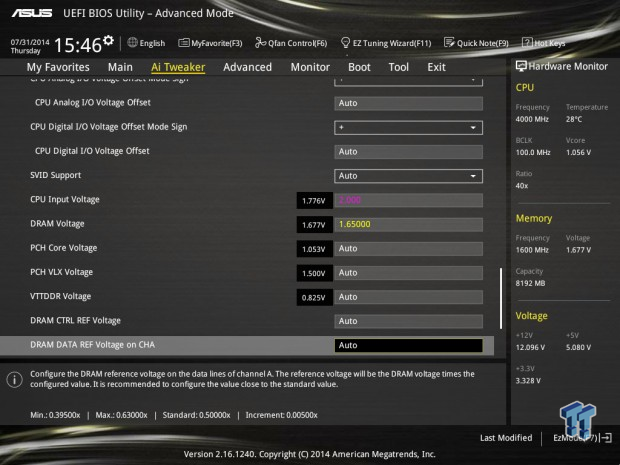Select the PCH Core Voltage label
Image resolution: width=620 pixels, height=465 pixels.
[64, 248]
